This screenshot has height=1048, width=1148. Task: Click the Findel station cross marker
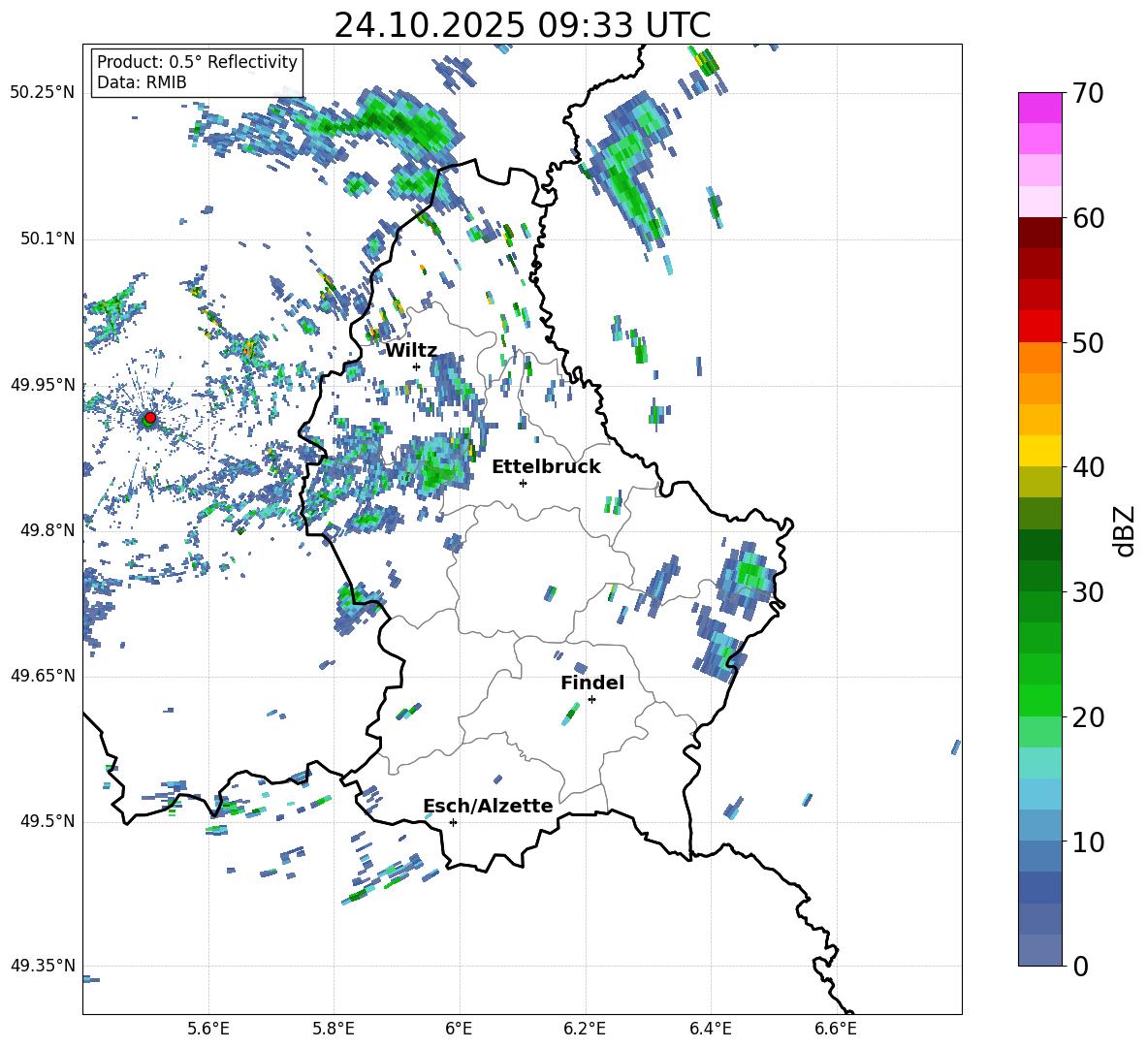[591, 699]
